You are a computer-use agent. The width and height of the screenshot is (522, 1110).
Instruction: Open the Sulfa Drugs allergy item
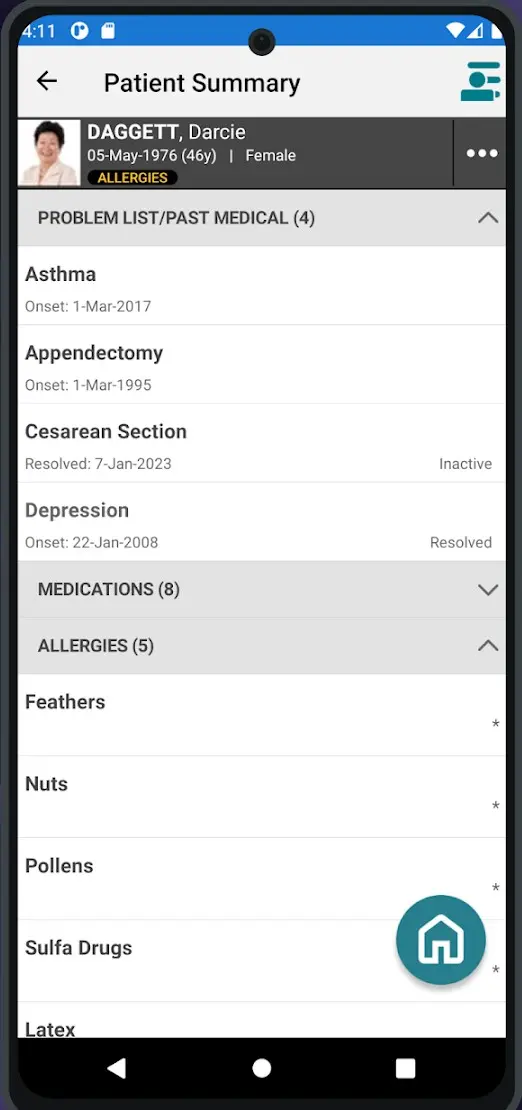261,961
